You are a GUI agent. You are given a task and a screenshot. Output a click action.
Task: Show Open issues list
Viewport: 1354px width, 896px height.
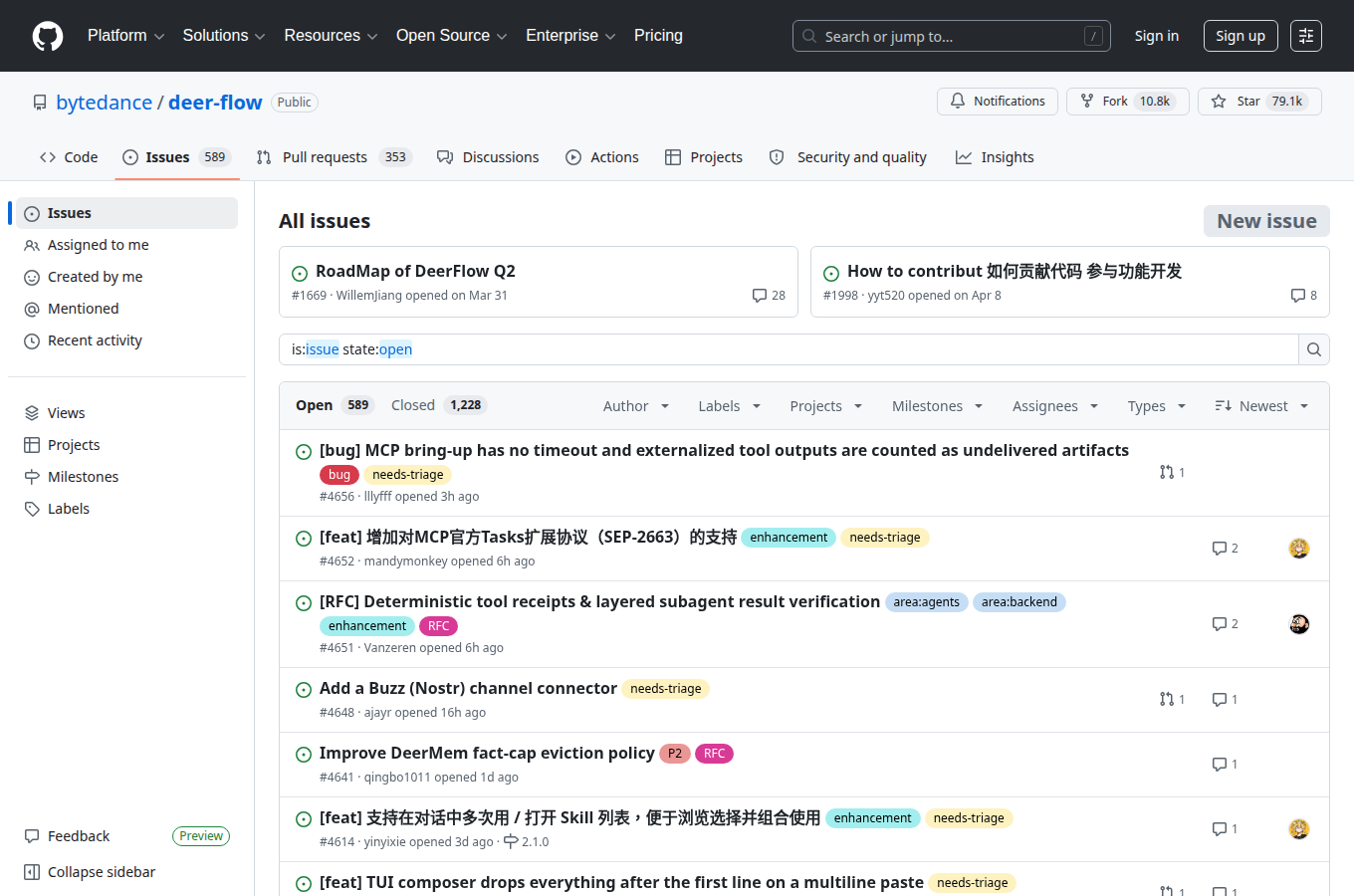click(x=334, y=405)
